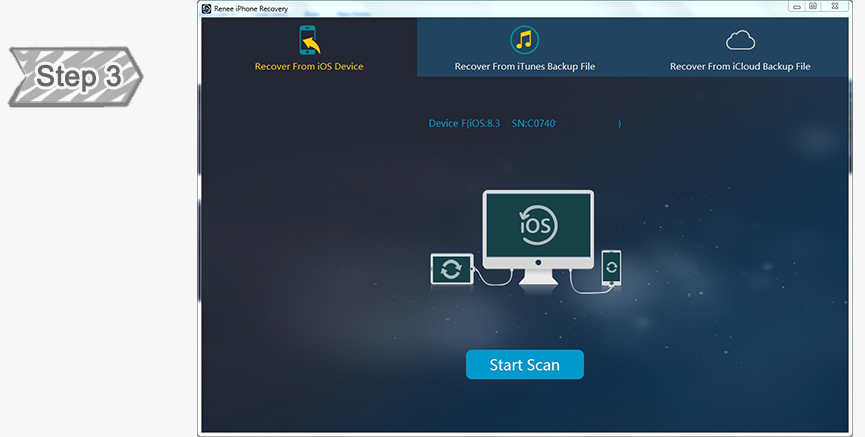This screenshot has height=437, width=865.
Task: Click the tablet illustration with sync arrows
Action: click(451, 268)
